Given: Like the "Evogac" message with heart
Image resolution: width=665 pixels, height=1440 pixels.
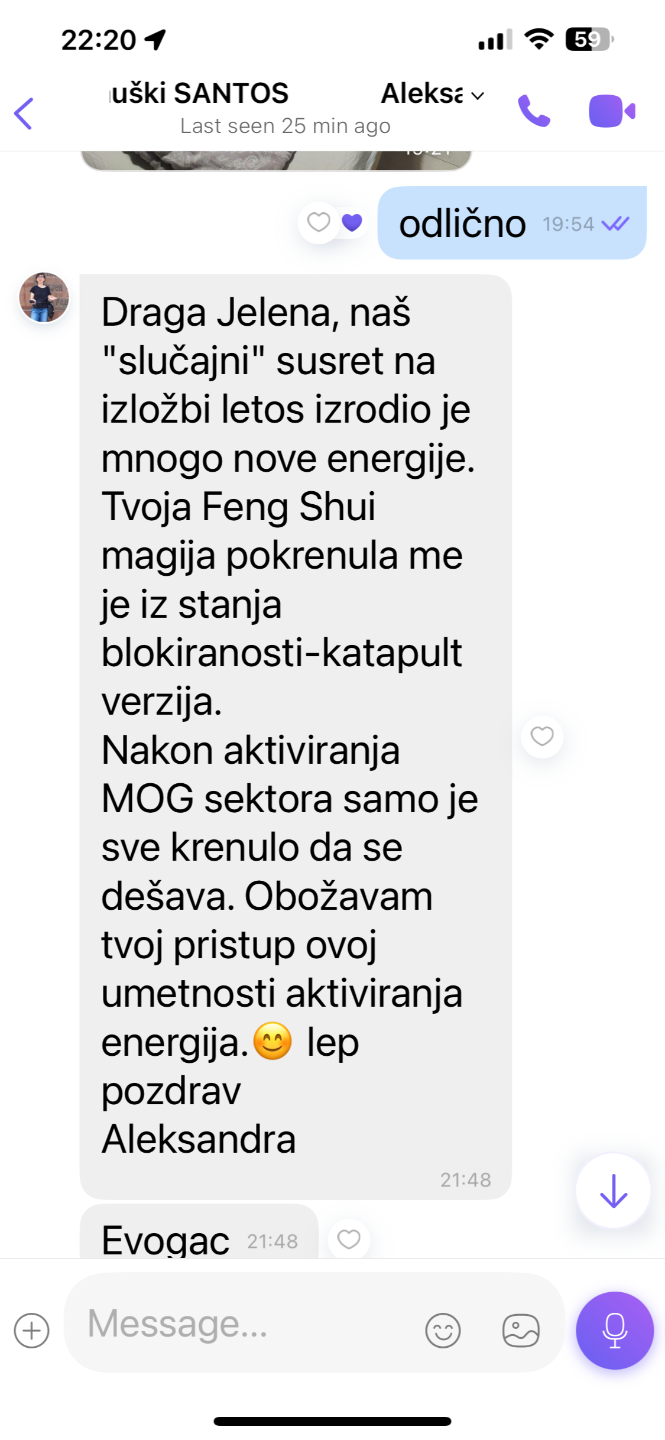Looking at the screenshot, I should (348, 1240).
